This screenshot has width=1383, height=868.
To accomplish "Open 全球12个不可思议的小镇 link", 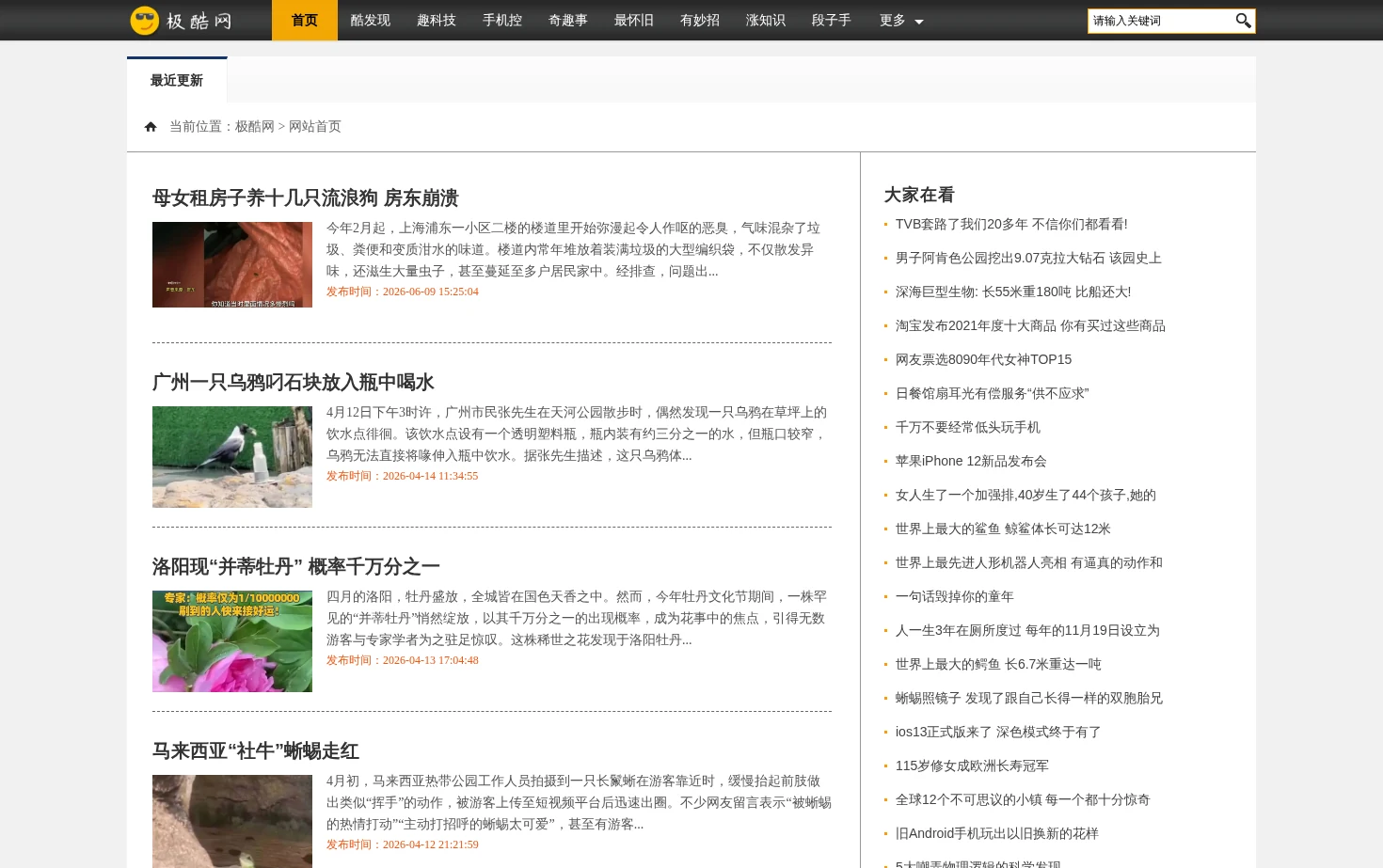I will [x=1023, y=799].
